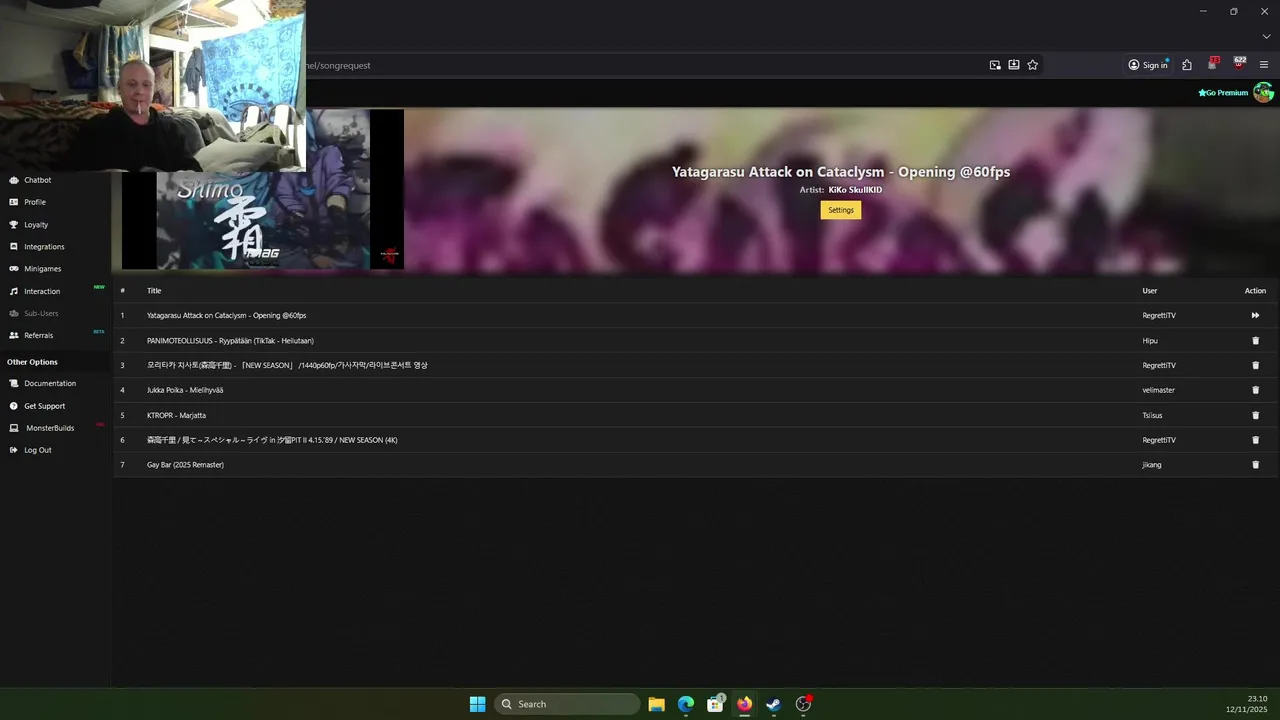
Task: Click user Hipu in the queue
Action: tap(1150, 341)
